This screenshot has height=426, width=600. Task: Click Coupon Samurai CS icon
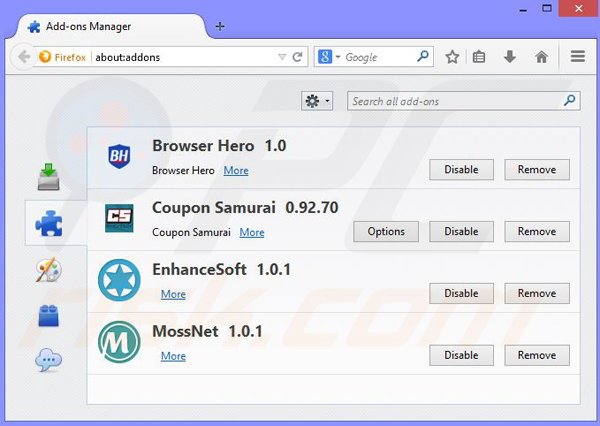tap(119, 218)
